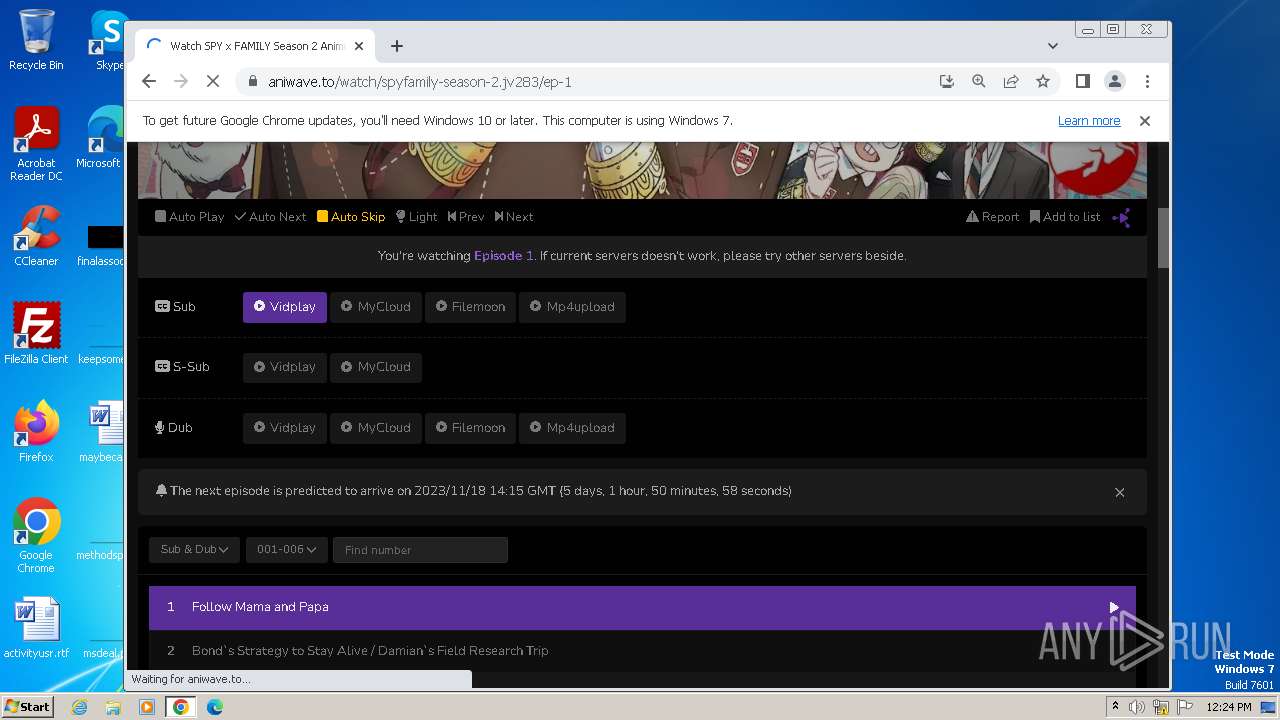
Task: Open Windows Media Player from the taskbar
Action: pyautogui.click(x=147, y=707)
